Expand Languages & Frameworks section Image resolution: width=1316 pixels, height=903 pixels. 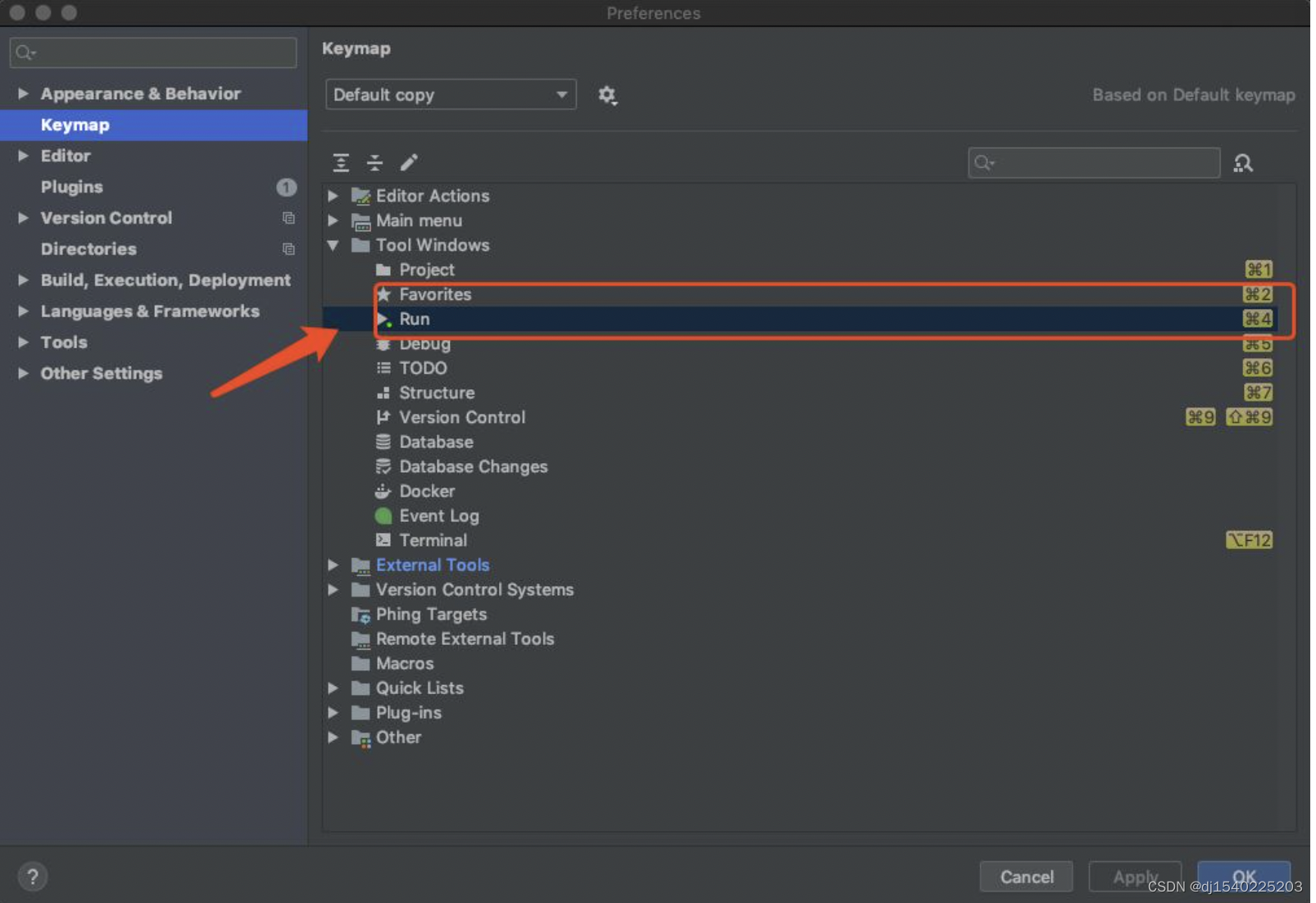pos(23,311)
